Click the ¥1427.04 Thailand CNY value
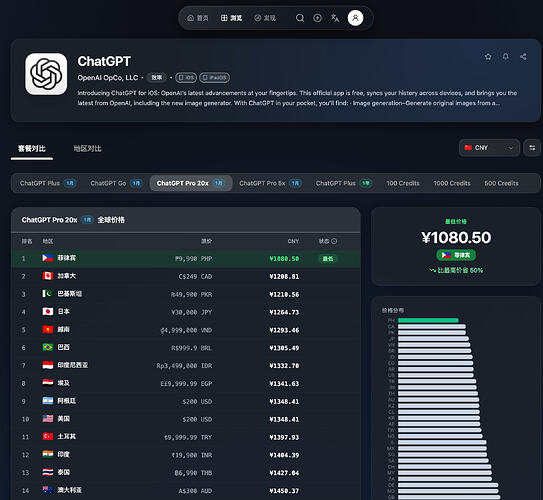Screen dimensions: 543x500 click(x=284, y=473)
